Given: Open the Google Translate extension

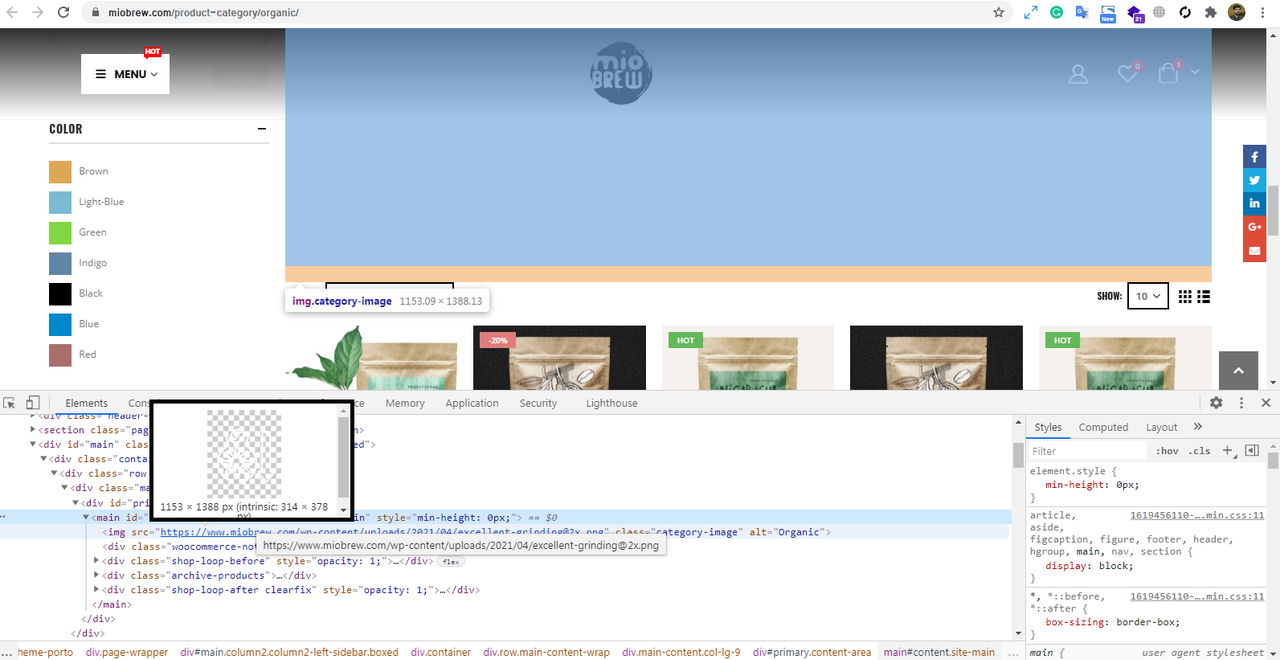Looking at the screenshot, I should click(1082, 13).
